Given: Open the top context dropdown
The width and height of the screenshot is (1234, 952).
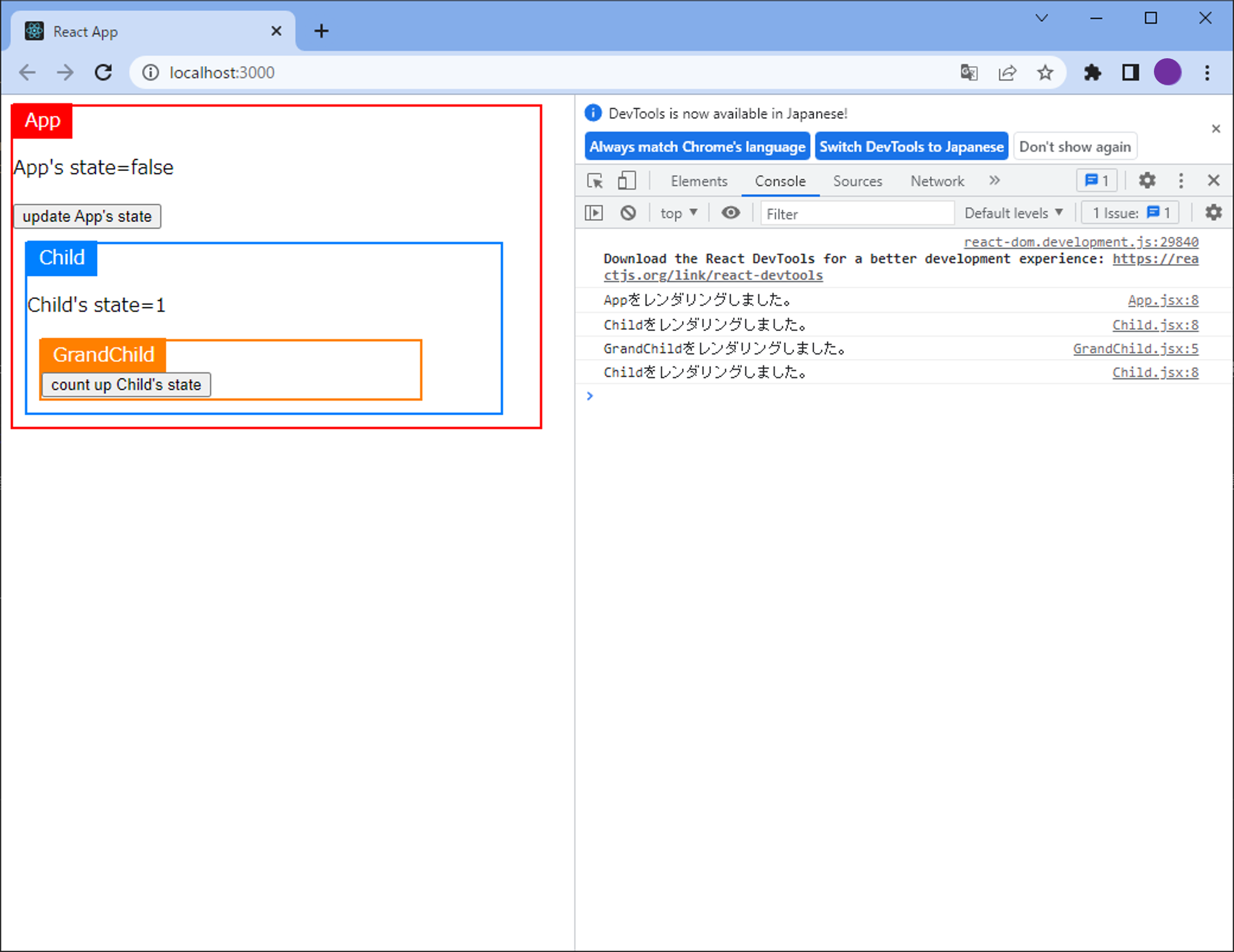Looking at the screenshot, I should coord(679,213).
